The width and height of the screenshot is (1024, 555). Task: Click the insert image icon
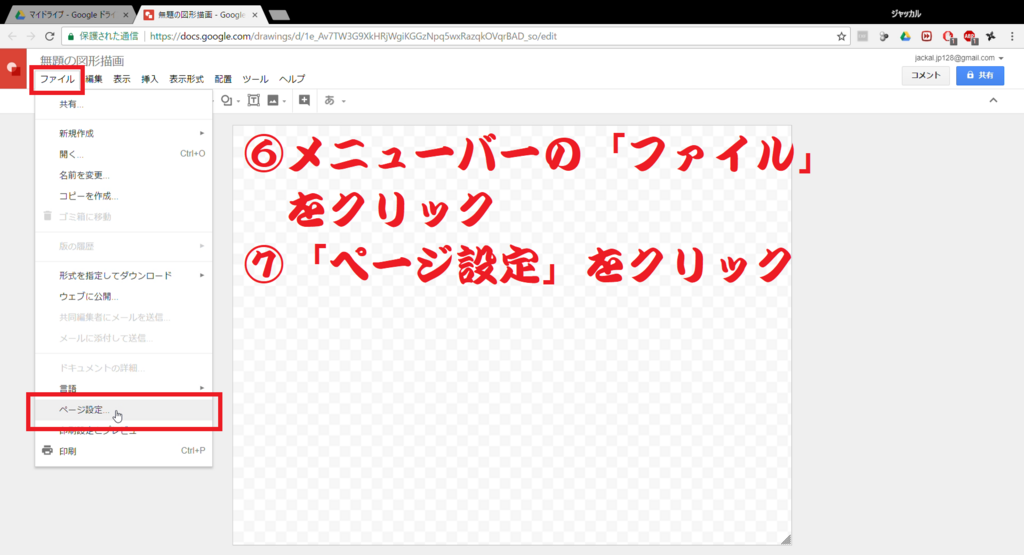pyautogui.click(x=273, y=101)
